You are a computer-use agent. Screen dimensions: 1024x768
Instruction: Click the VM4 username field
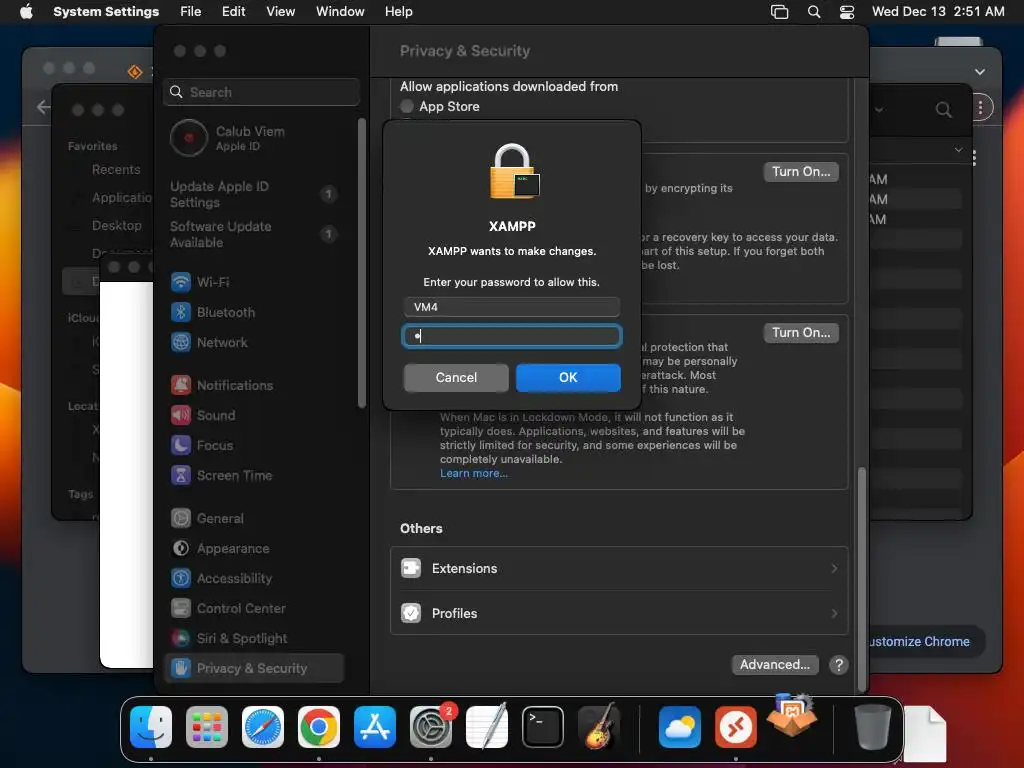(511, 307)
